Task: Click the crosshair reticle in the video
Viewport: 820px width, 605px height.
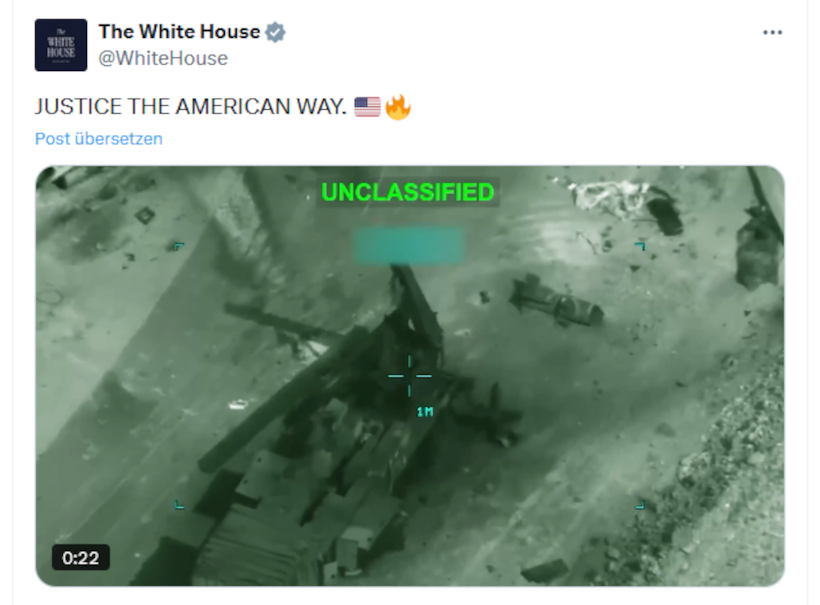Action: (409, 375)
